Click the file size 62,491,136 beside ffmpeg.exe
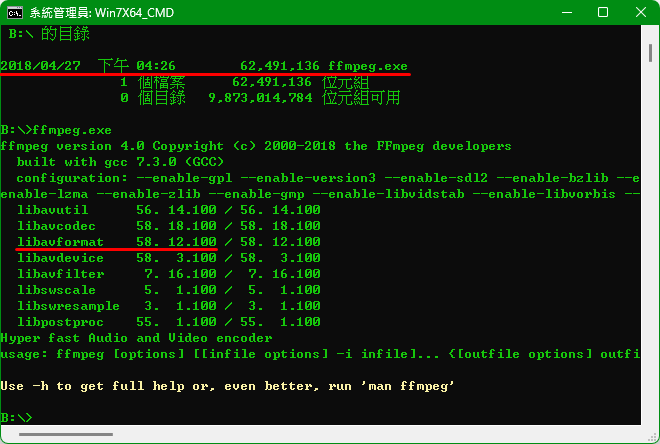 pos(280,66)
